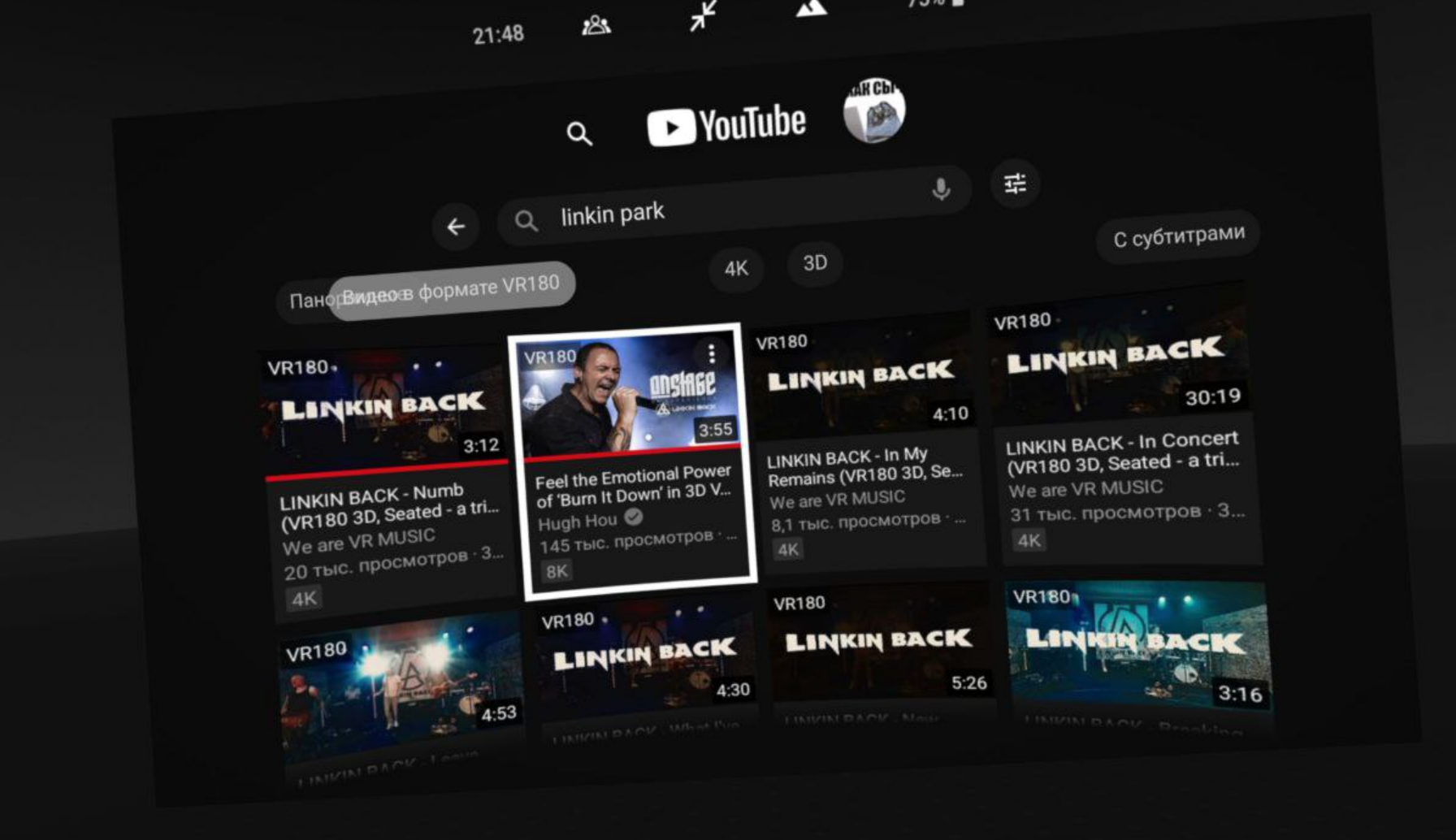
Task: Click the 21:48 clock at the top
Action: [x=498, y=35]
